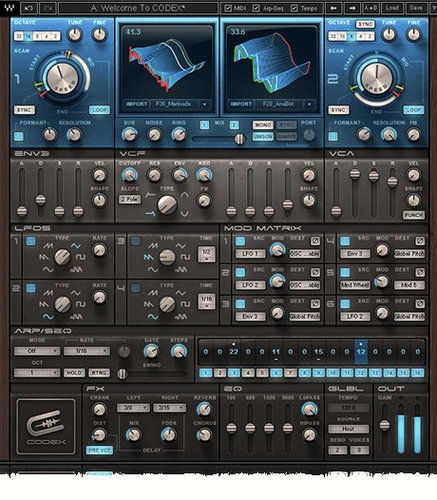The width and height of the screenshot is (437, 500).
Task: Toggle the Arp-Seq checkbox
Action: [256, 8]
